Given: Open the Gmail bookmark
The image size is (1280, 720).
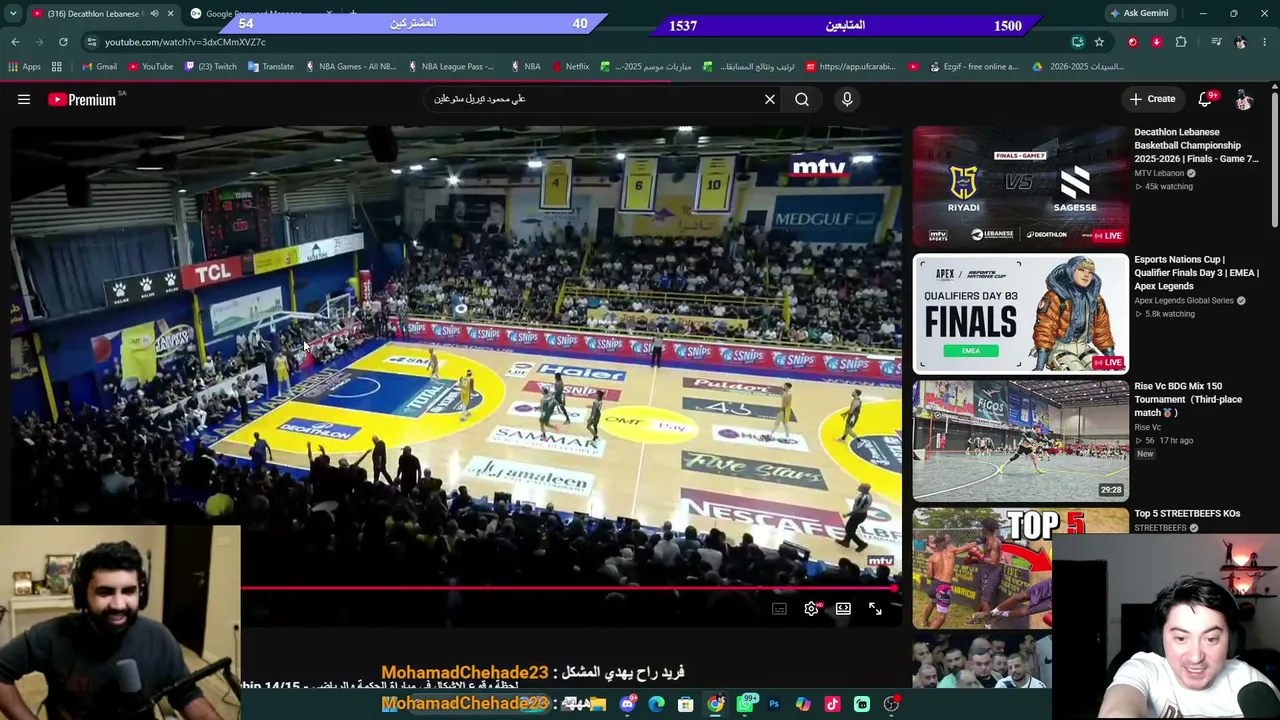Looking at the screenshot, I should [99, 67].
